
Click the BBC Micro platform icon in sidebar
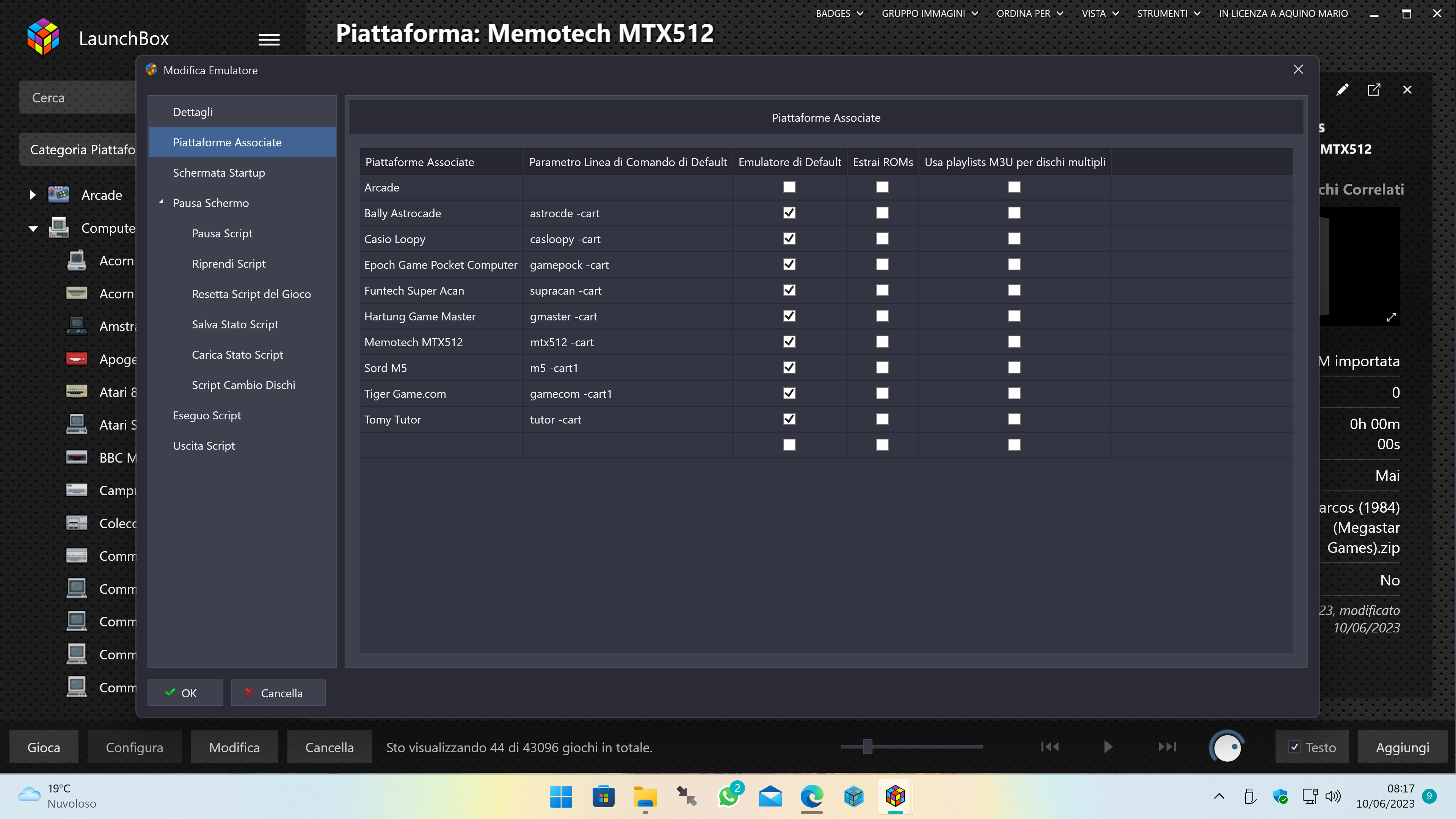coord(76,457)
